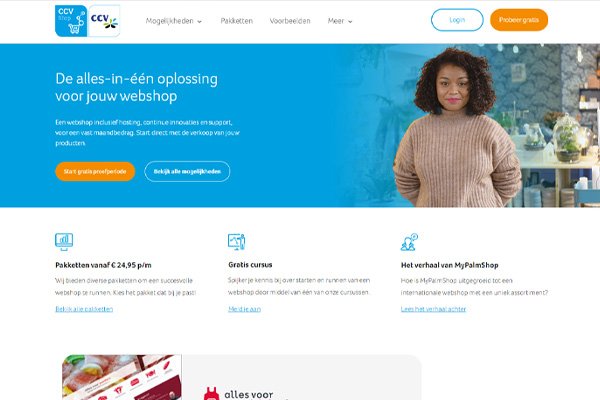The height and width of the screenshot is (400, 600).
Task: Click the chevron next to Mogelijkheden
Action: (199, 22)
